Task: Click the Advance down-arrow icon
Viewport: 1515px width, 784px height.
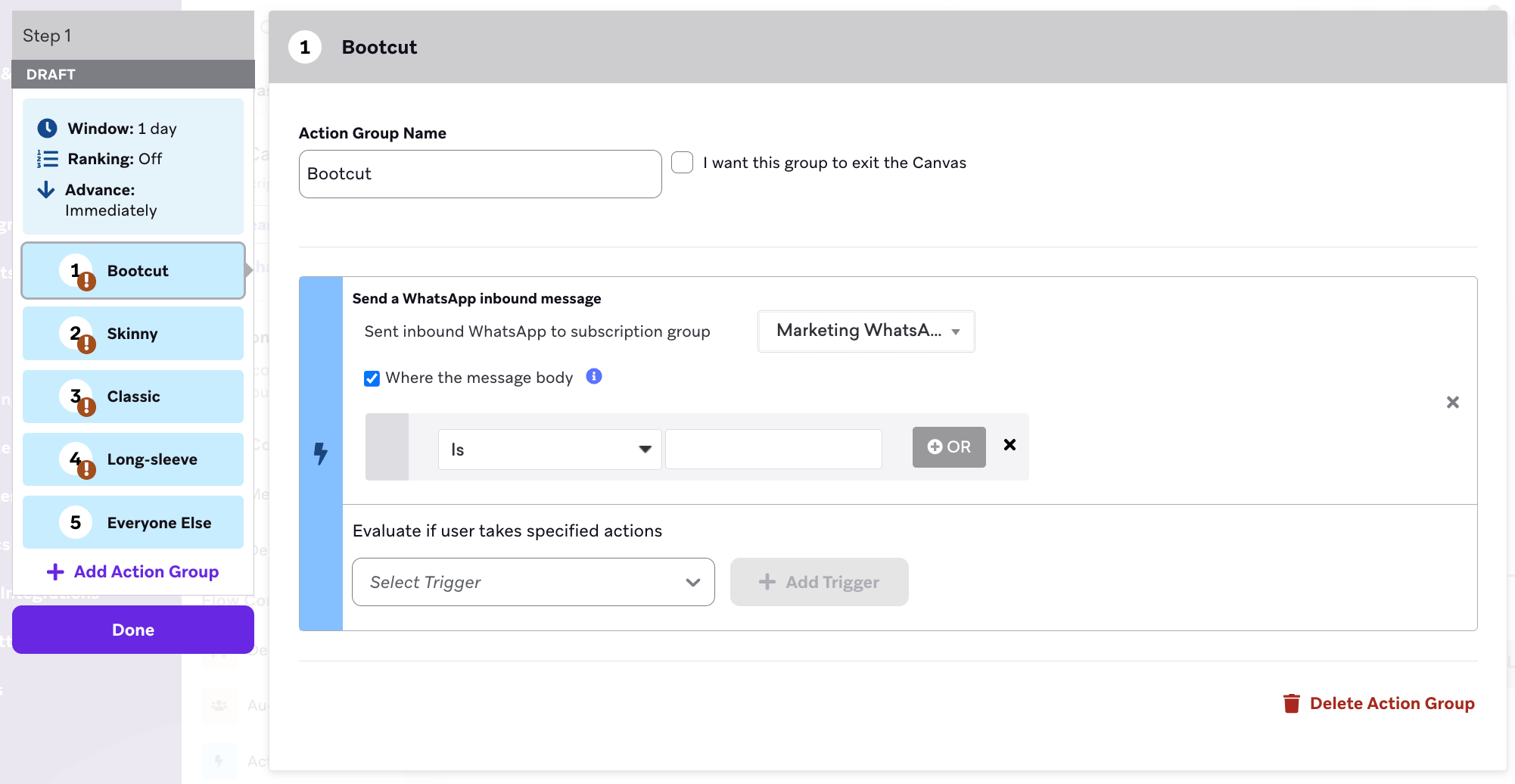Action: [x=46, y=190]
